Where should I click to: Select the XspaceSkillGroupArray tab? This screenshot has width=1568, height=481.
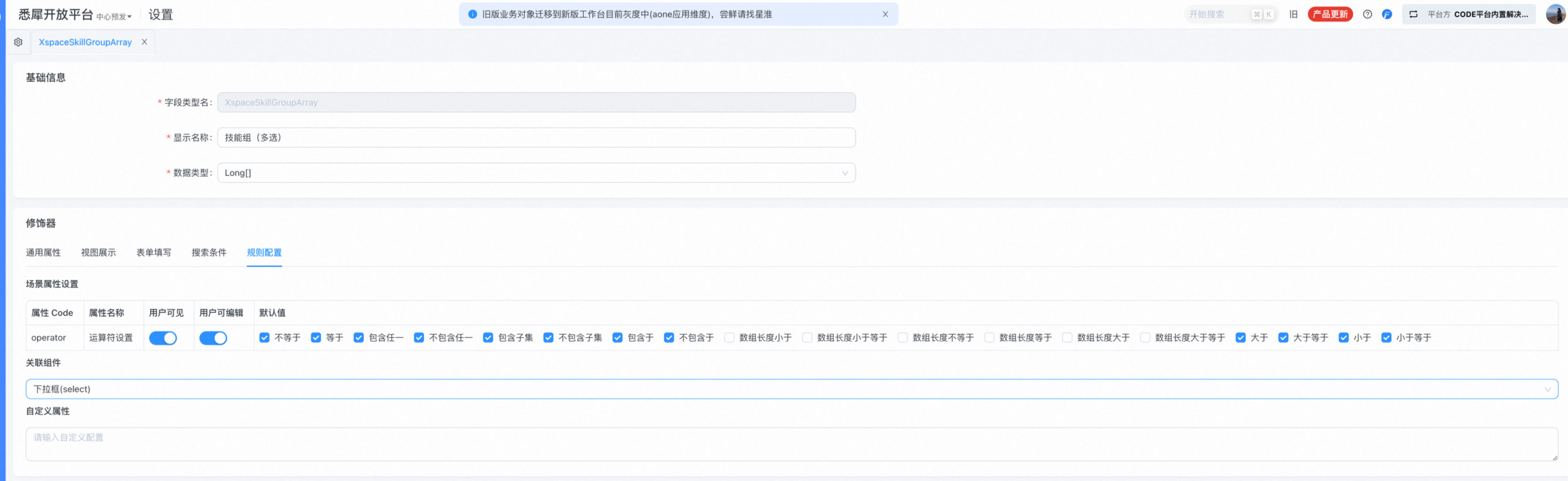85,42
